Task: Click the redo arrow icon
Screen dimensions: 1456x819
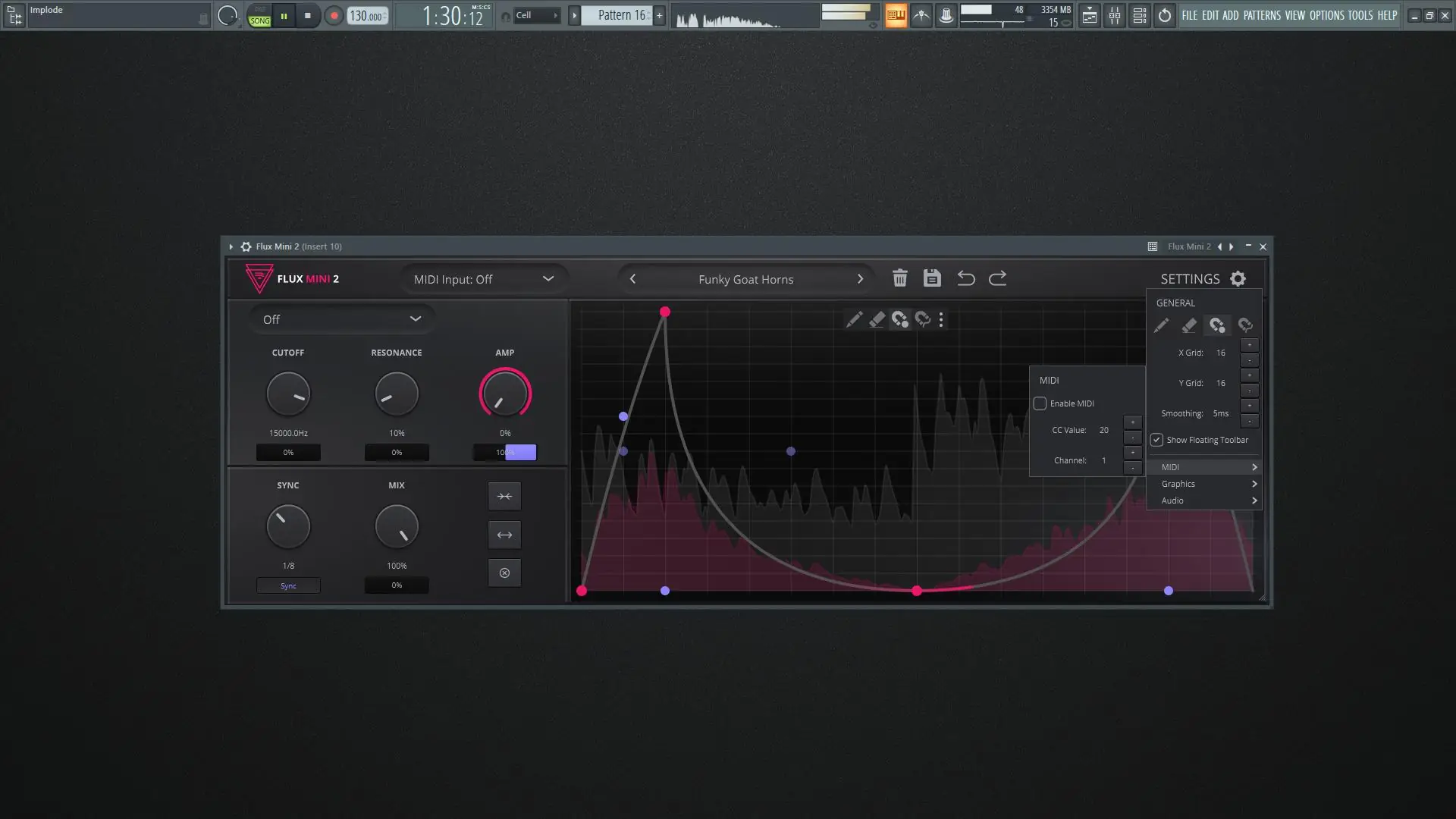Action: (x=998, y=278)
